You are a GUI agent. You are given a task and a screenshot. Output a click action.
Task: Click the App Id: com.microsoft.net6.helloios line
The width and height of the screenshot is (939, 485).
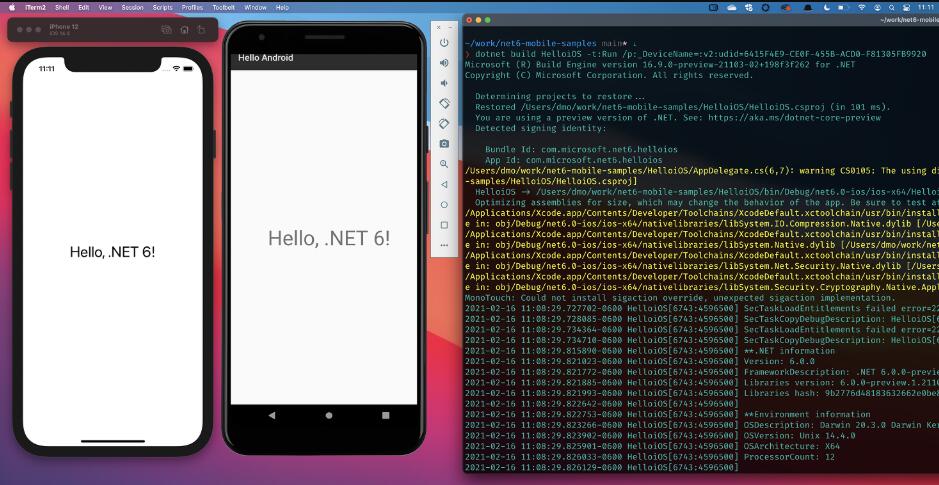(x=574, y=160)
